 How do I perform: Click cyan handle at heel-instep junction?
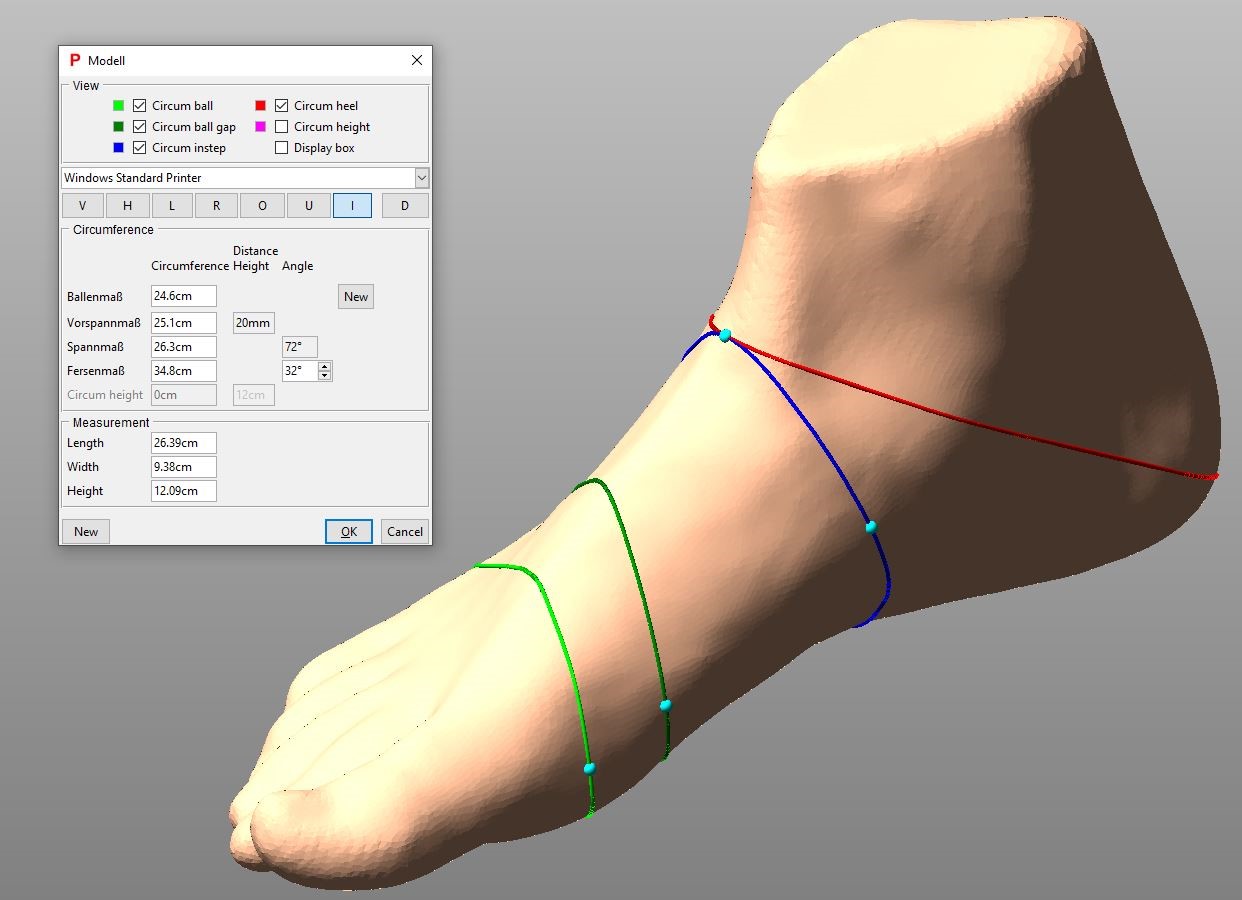725,335
